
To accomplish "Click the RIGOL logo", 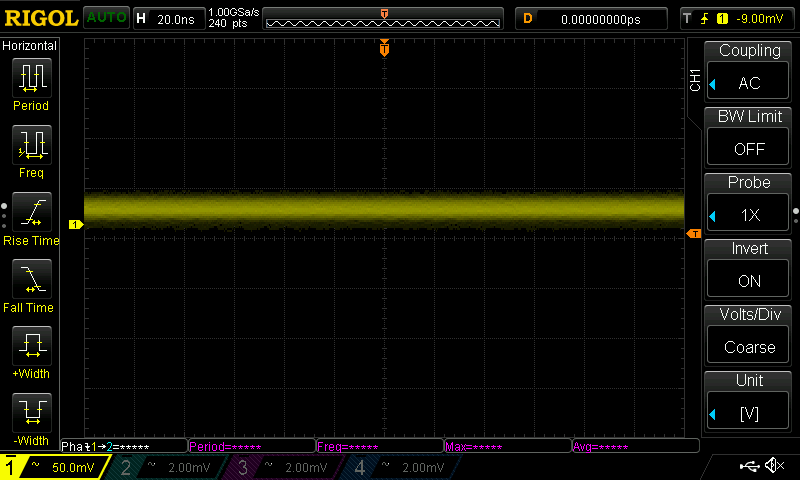I will click(41, 19).
